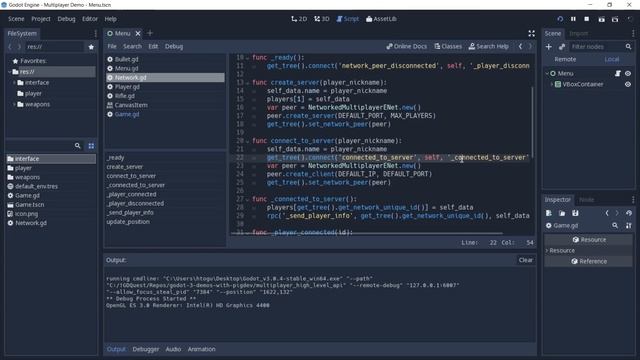
Task: Collapse the res:// folder tree
Action: (x=9, y=72)
